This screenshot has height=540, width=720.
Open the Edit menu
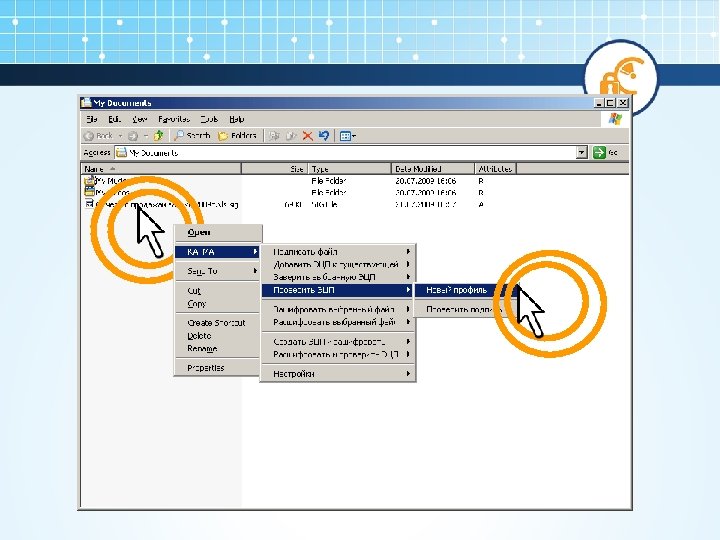[114, 119]
